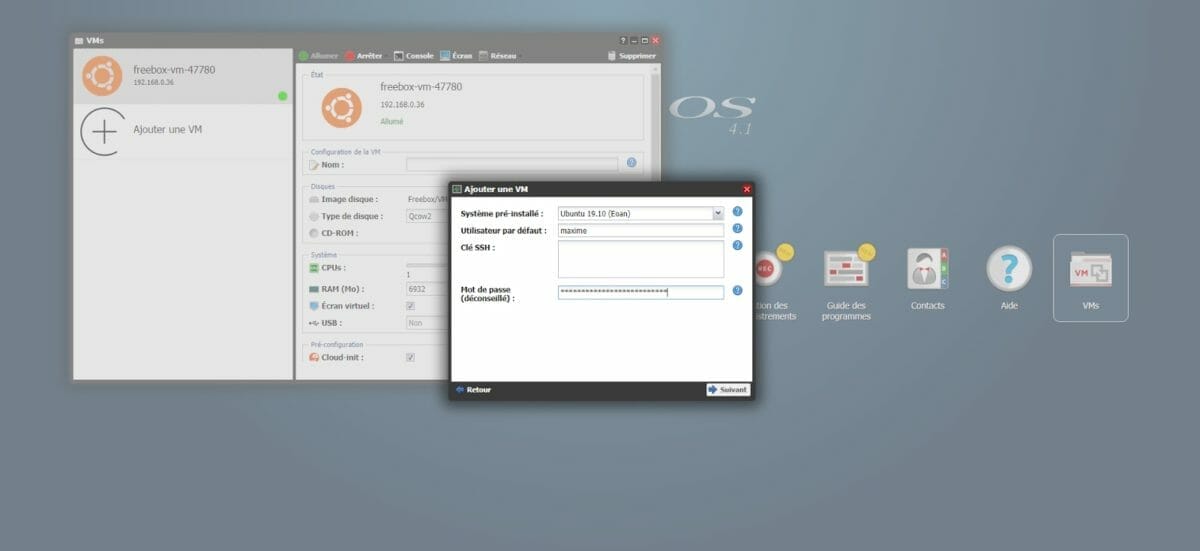Open the Console toolbar item
1200x551 pixels.
click(414, 56)
